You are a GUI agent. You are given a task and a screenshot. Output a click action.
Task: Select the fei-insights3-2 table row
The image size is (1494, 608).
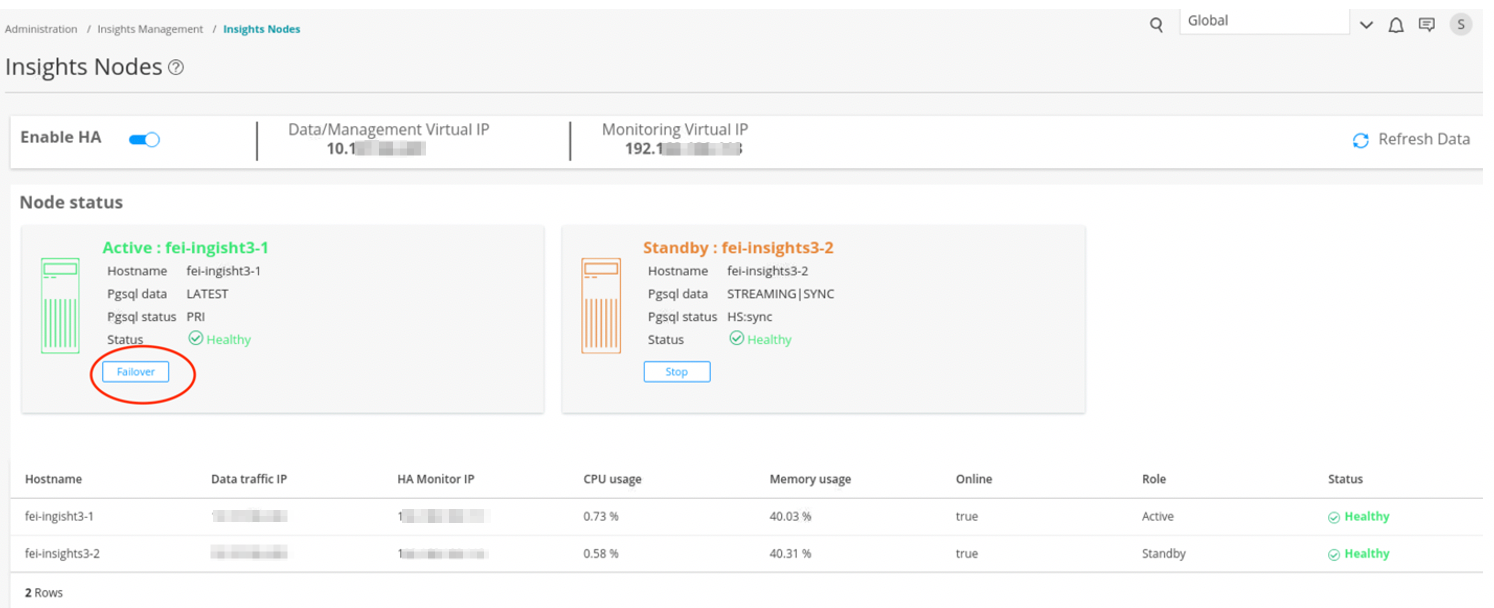[62, 553]
